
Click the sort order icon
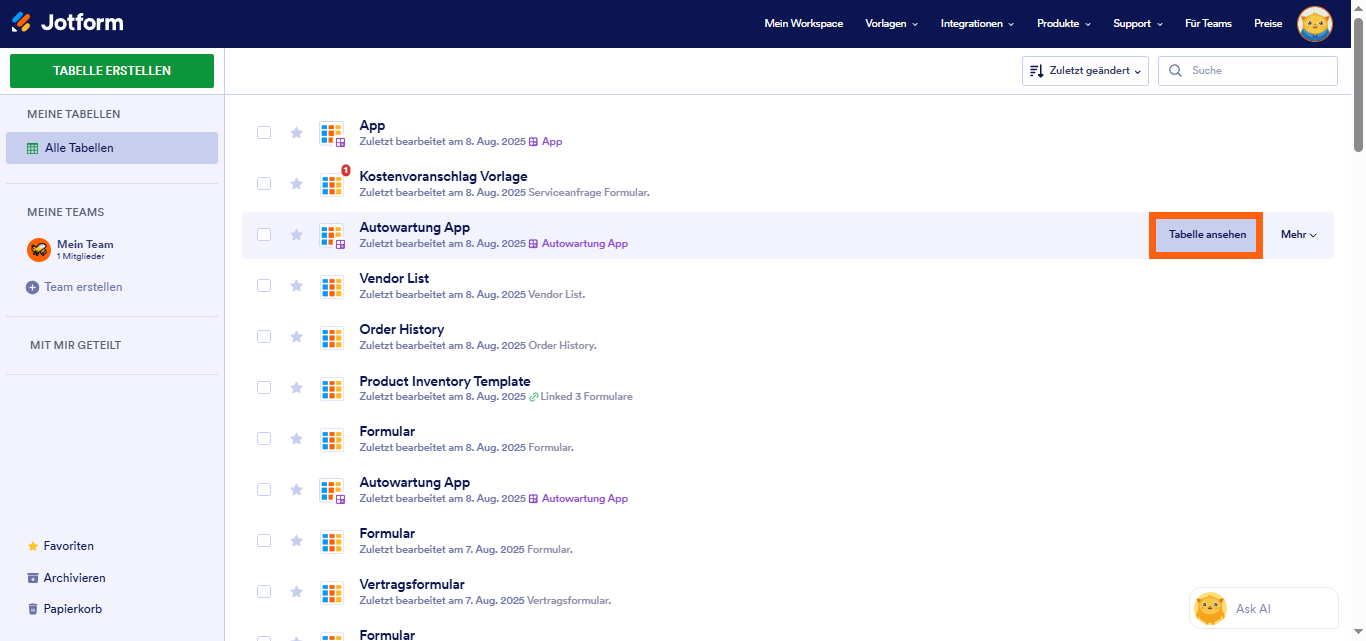pos(1037,71)
